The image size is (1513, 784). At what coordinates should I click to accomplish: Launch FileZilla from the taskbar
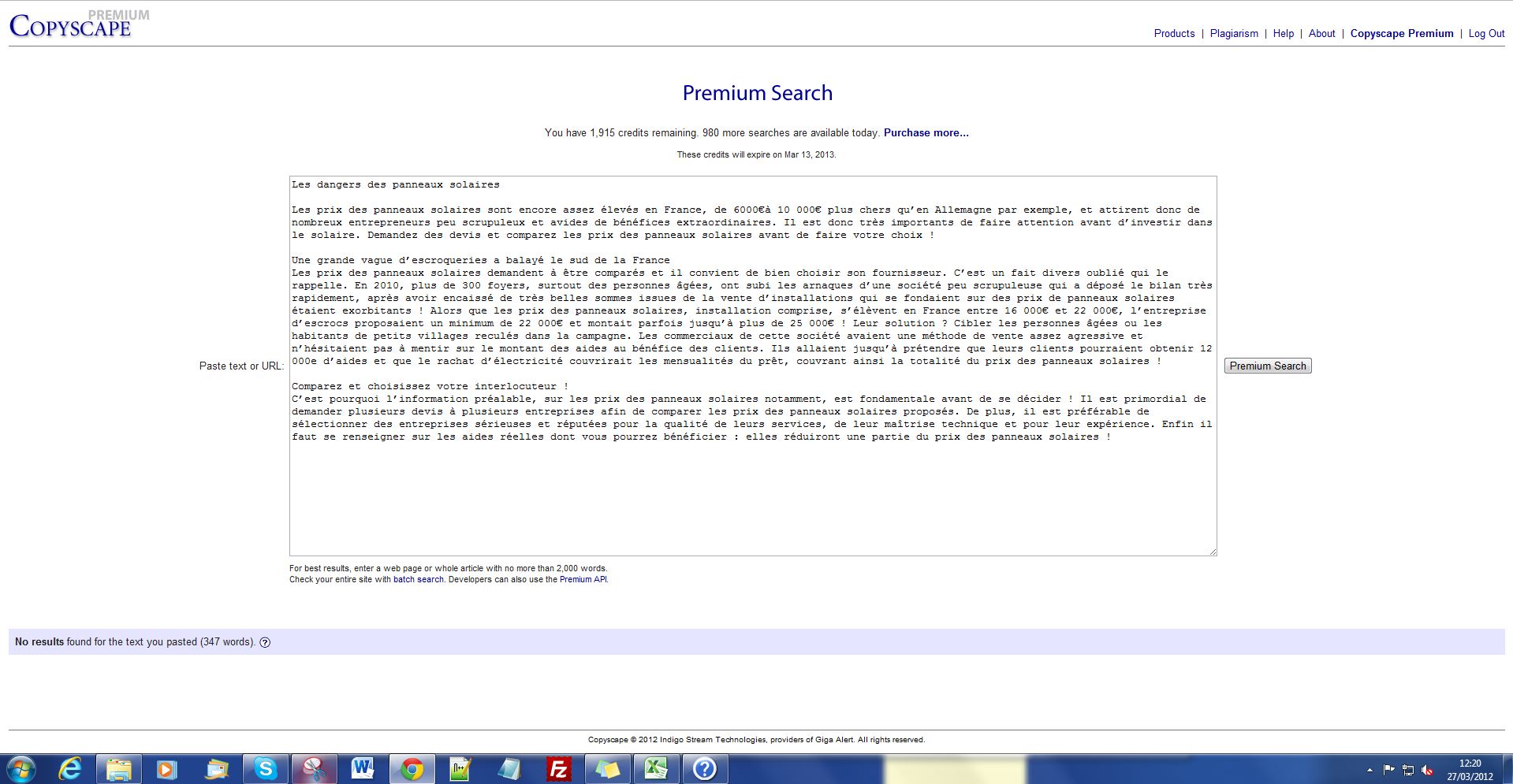558,768
